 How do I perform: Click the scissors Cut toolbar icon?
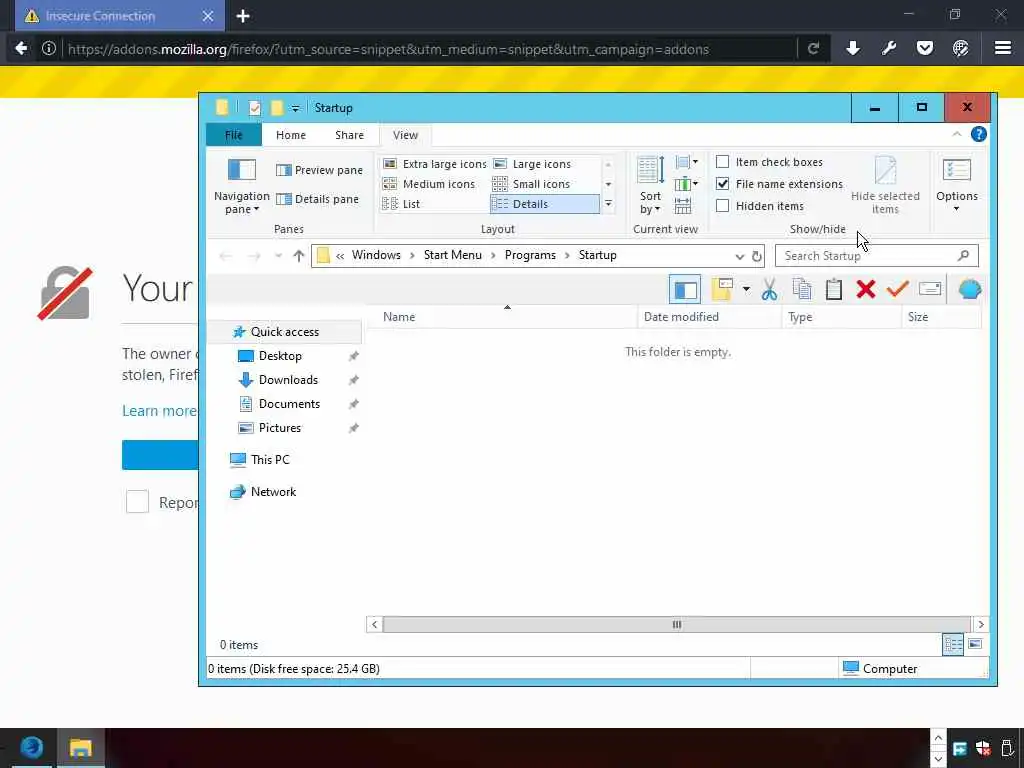[x=769, y=289]
